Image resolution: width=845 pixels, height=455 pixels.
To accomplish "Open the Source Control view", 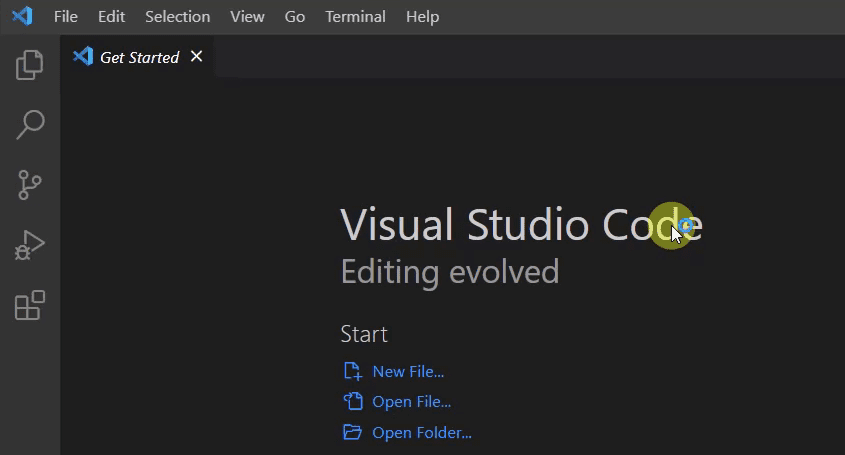I will point(30,185).
